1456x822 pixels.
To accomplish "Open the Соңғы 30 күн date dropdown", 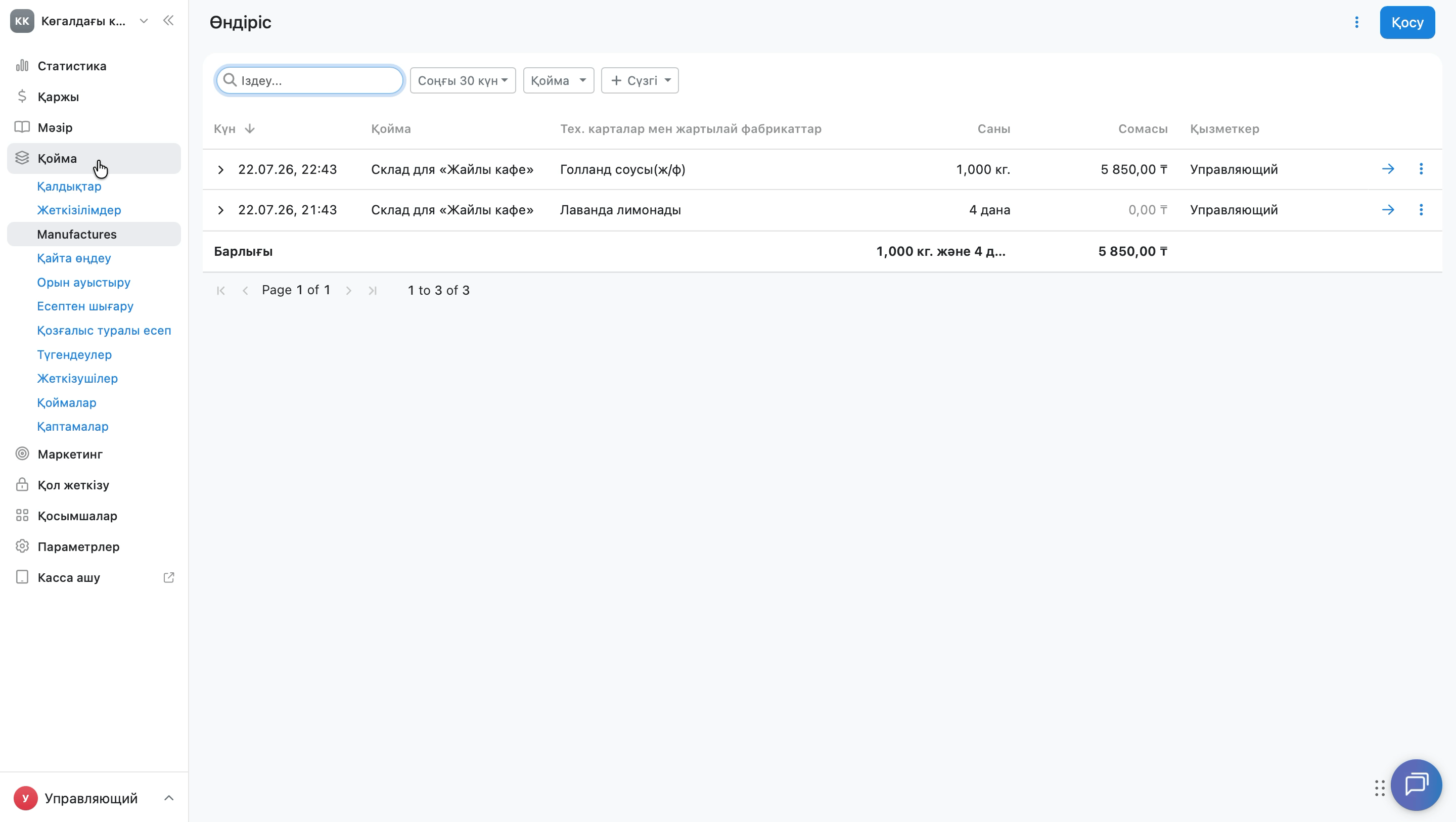I will click(463, 80).
